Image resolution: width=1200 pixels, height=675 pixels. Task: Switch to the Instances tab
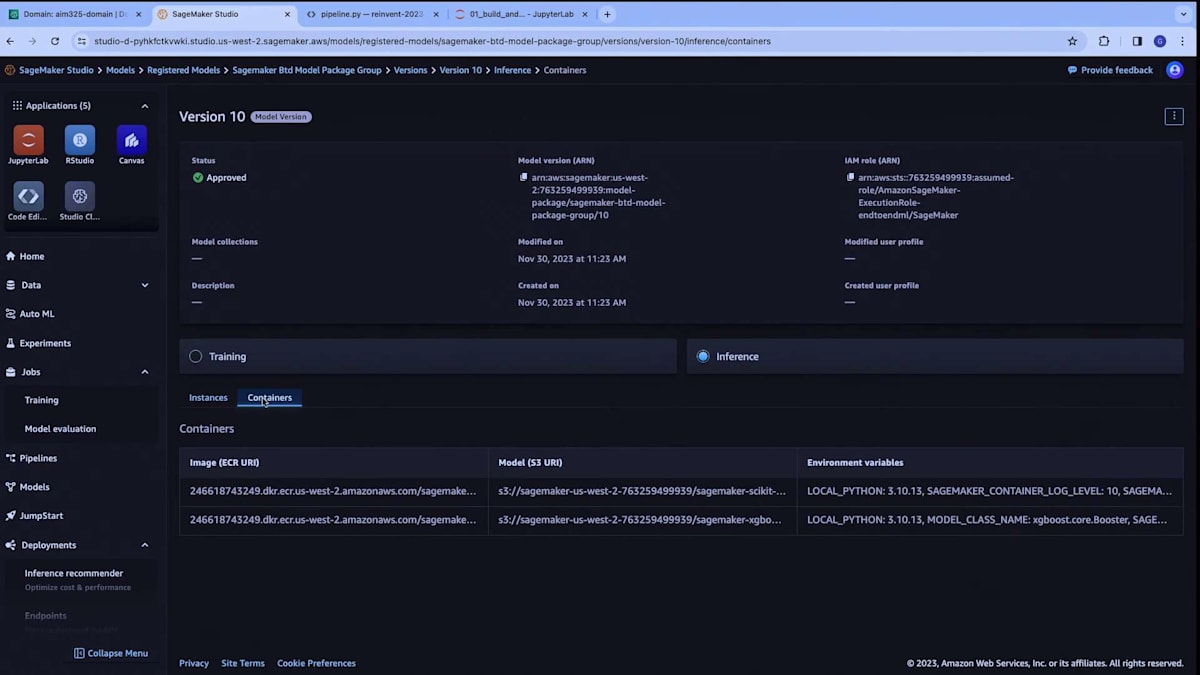(x=208, y=398)
